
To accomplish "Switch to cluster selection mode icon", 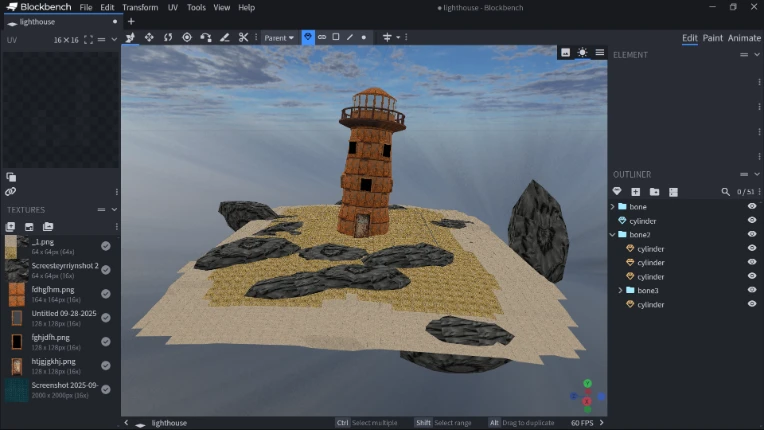I will coord(322,37).
